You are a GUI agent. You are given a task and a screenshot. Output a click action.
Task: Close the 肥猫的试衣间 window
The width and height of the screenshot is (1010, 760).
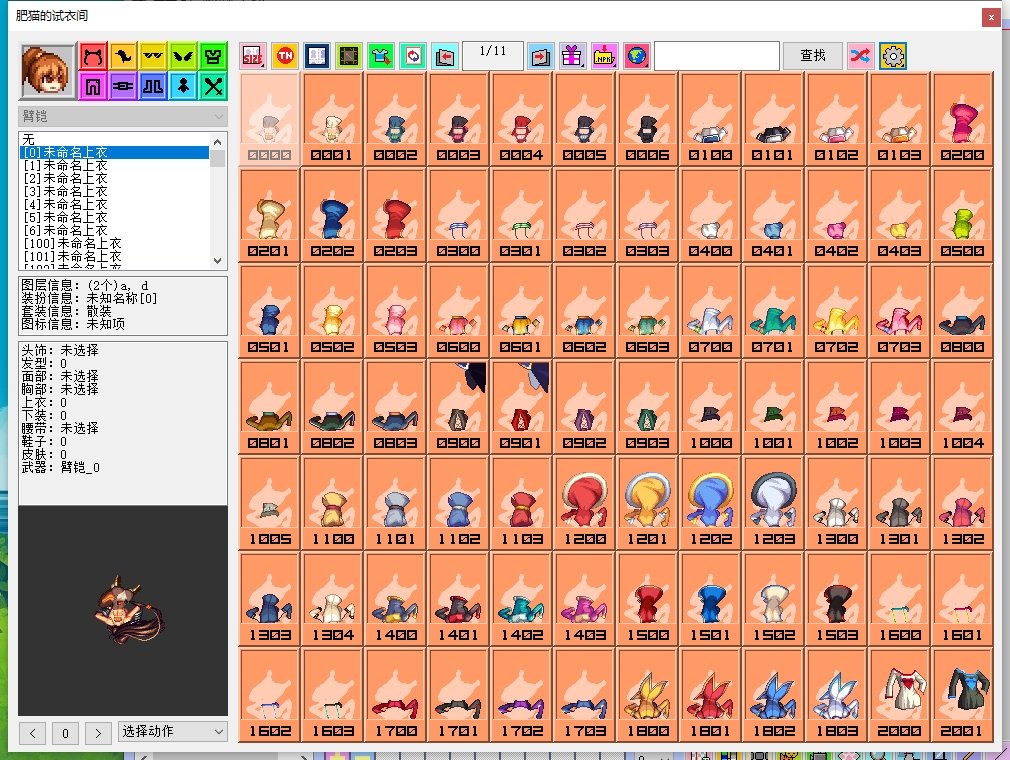[x=991, y=17]
